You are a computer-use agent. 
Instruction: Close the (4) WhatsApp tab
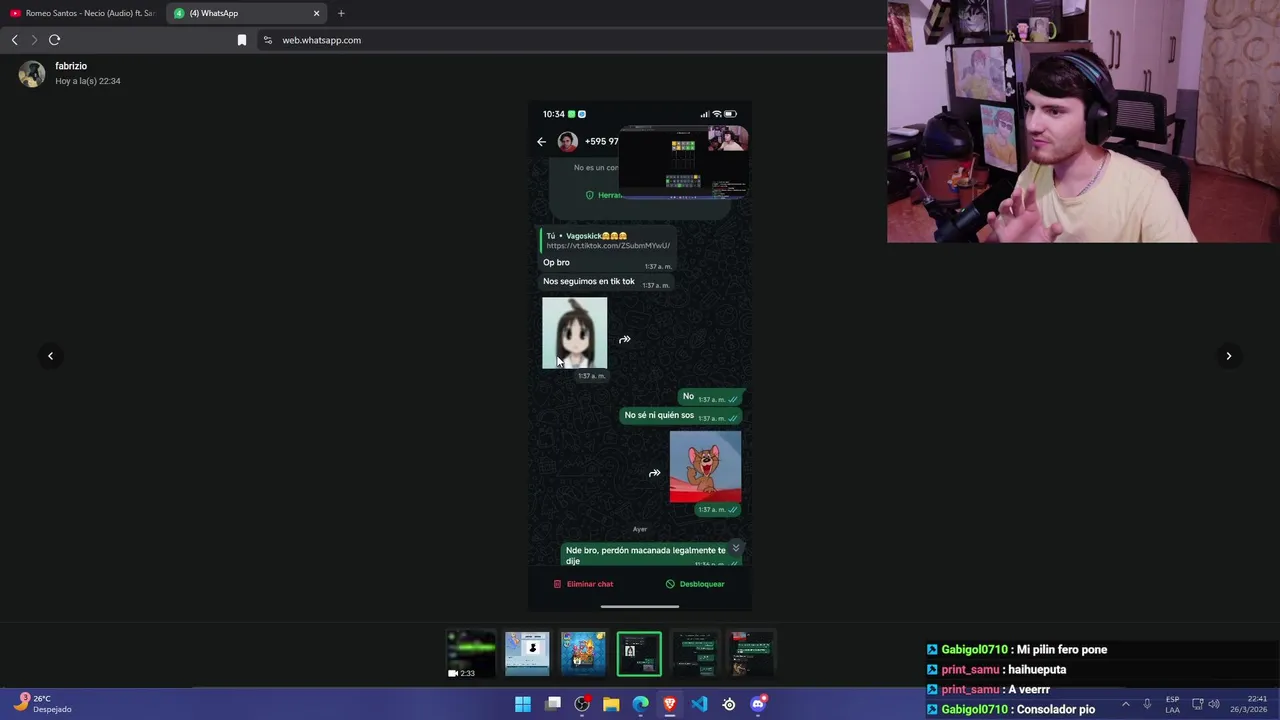pyautogui.click(x=317, y=13)
